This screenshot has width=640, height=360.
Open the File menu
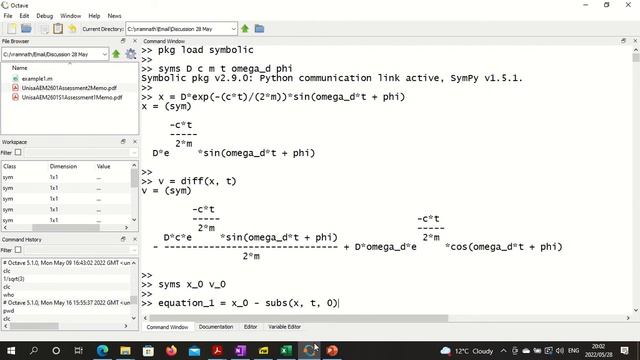[8, 16]
